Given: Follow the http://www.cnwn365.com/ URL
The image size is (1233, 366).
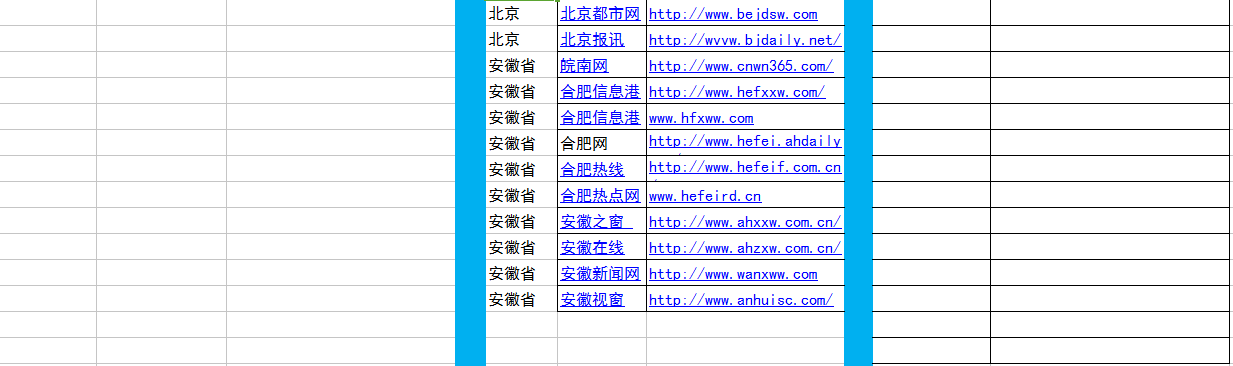Looking at the screenshot, I should 741,66.
